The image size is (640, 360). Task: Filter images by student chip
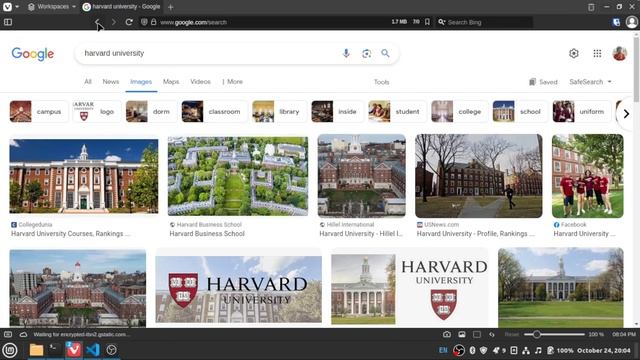point(397,111)
